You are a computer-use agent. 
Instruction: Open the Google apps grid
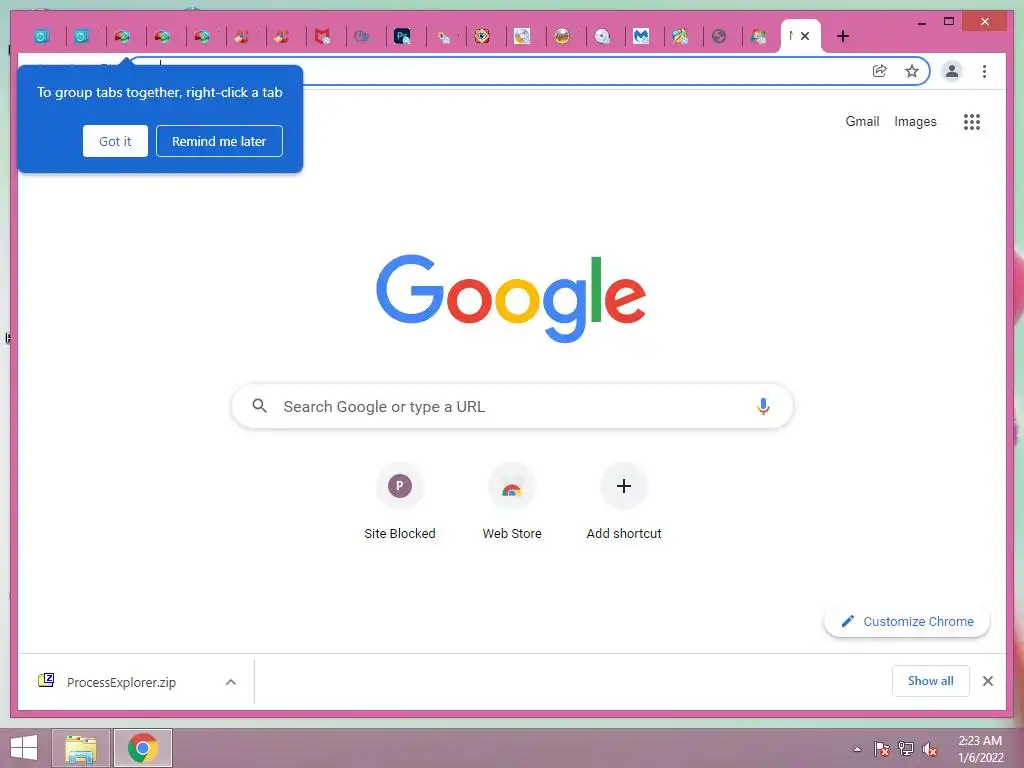click(972, 121)
